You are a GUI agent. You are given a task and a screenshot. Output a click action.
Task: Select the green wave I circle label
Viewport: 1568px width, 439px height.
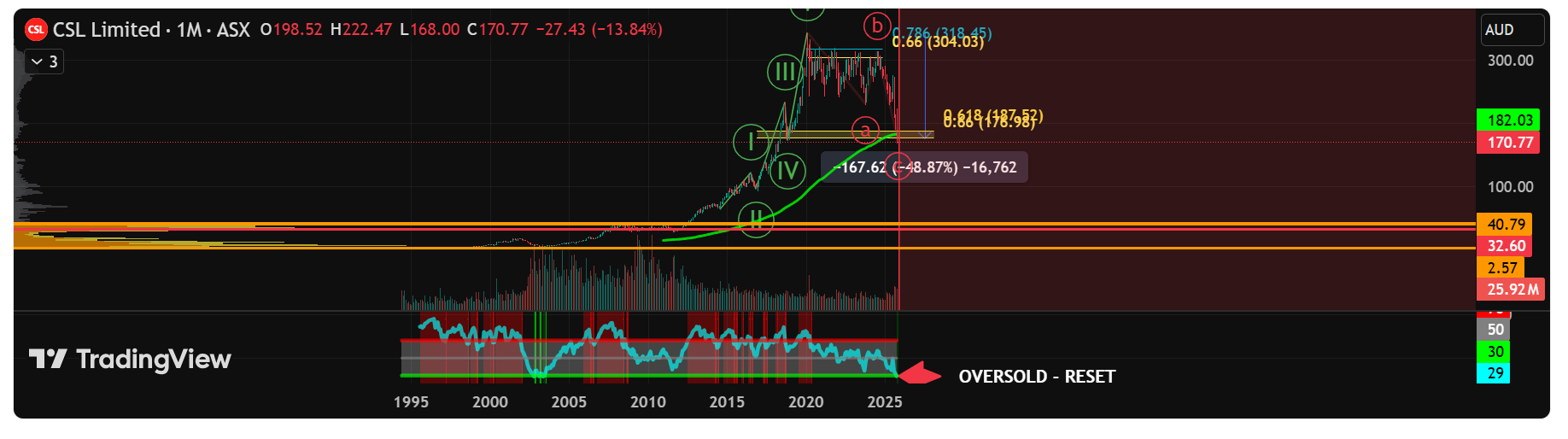(x=751, y=141)
